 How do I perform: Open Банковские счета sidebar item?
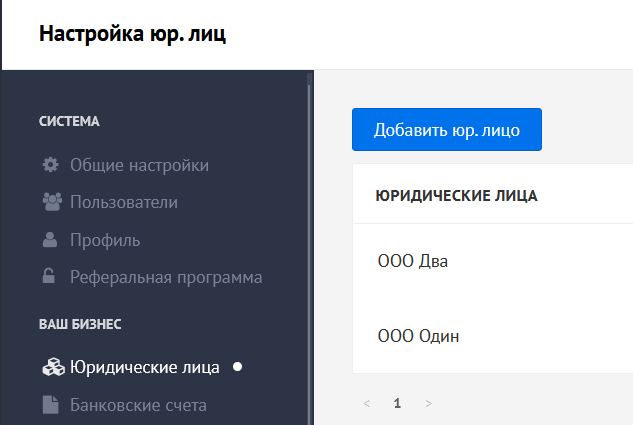point(138,405)
